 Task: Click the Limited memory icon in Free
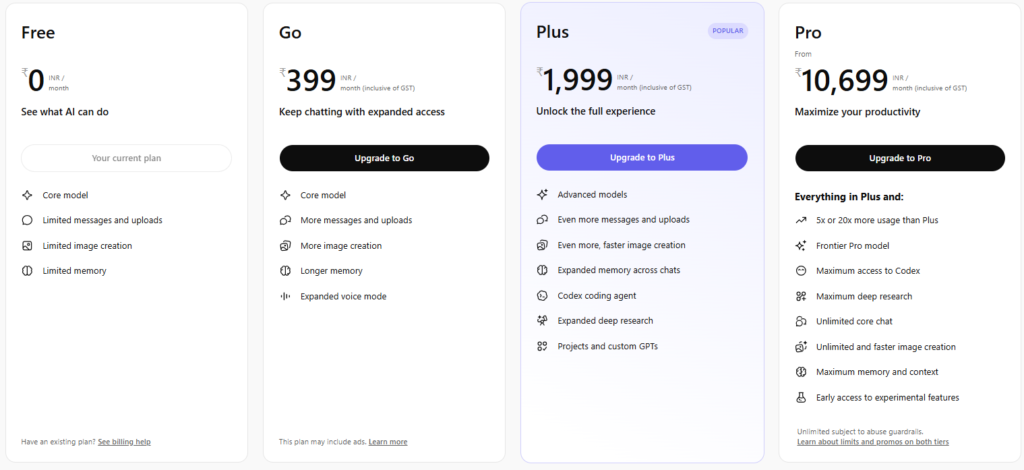tap(27, 271)
